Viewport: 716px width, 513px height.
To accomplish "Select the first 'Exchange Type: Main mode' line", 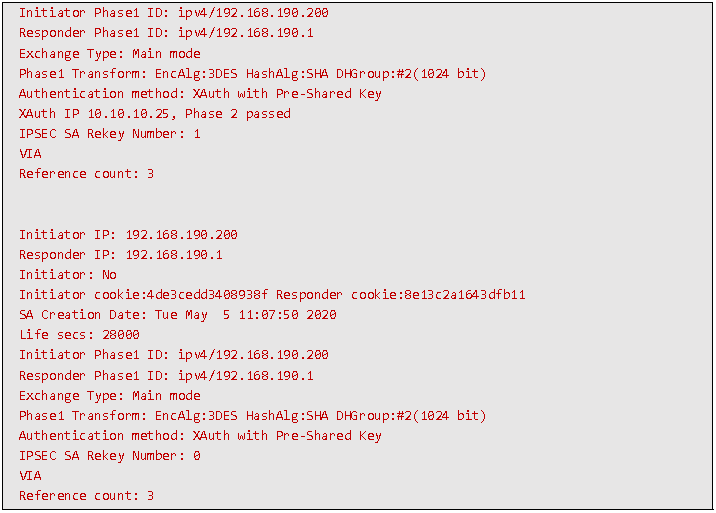I will [x=110, y=53].
